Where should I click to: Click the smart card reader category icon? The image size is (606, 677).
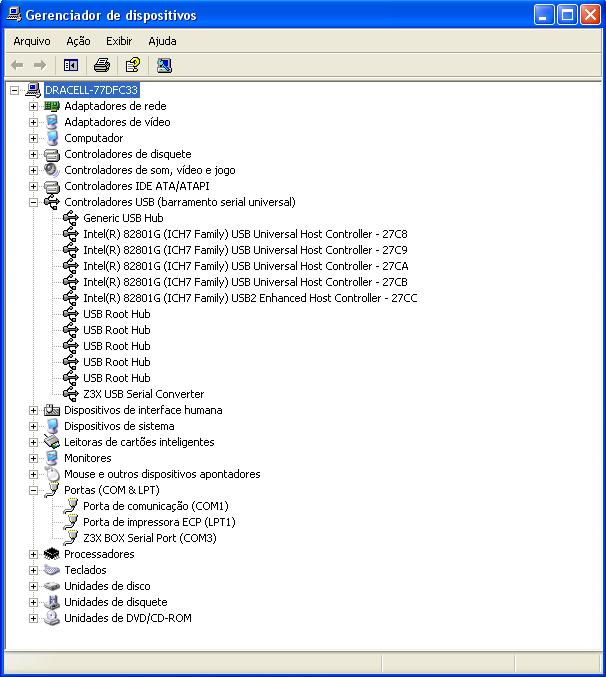(52, 442)
